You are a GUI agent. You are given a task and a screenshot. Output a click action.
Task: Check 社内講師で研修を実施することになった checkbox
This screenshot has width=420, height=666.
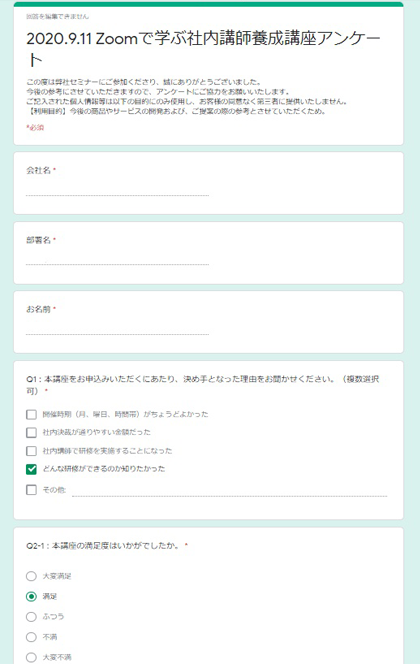click(31, 451)
